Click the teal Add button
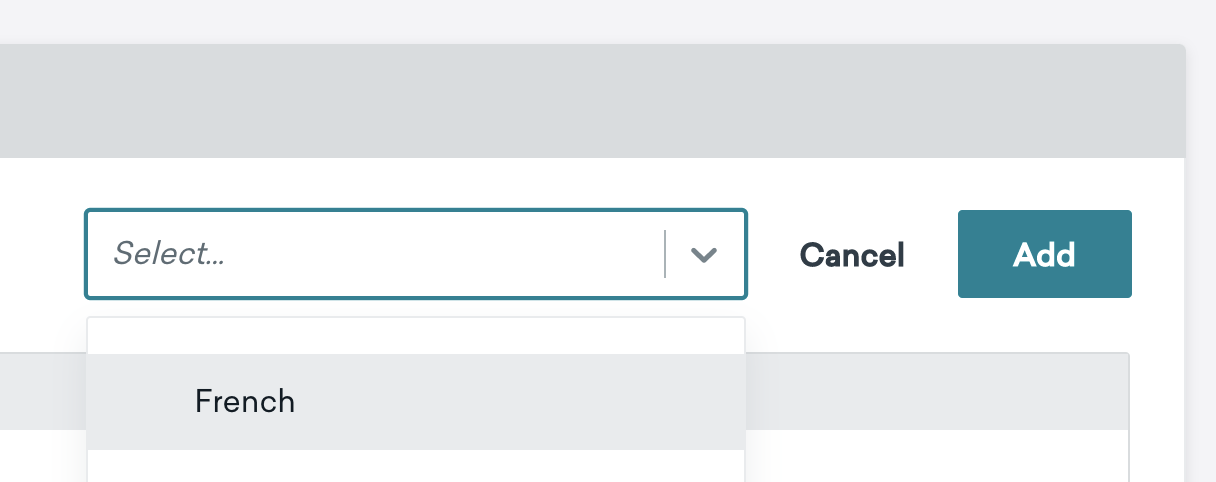This screenshot has height=482, width=1216. (1045, 254)
